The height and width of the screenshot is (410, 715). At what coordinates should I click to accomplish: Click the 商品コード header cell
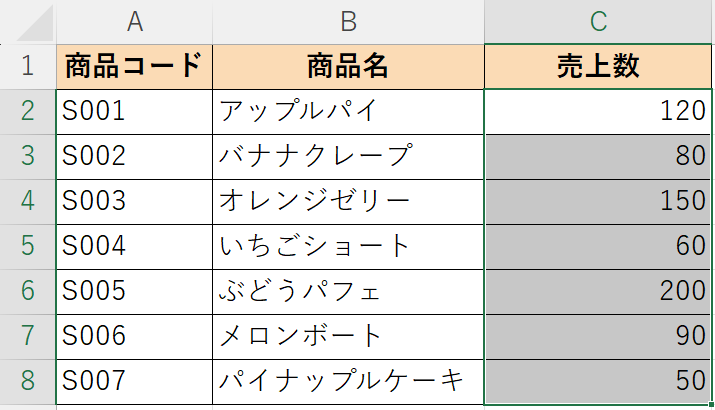coord(134,66)
